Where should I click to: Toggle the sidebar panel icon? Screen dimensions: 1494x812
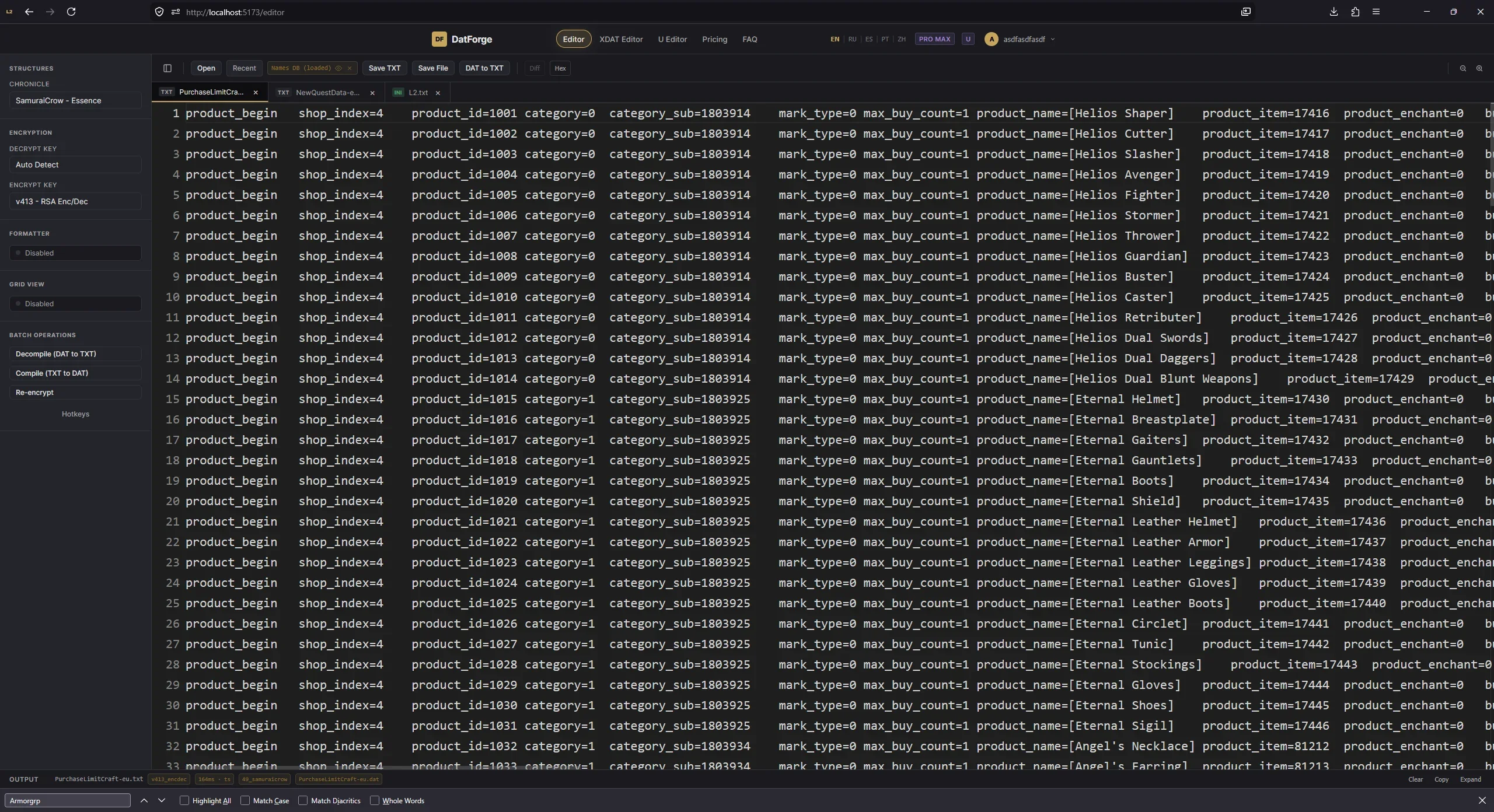click(167, 68)
